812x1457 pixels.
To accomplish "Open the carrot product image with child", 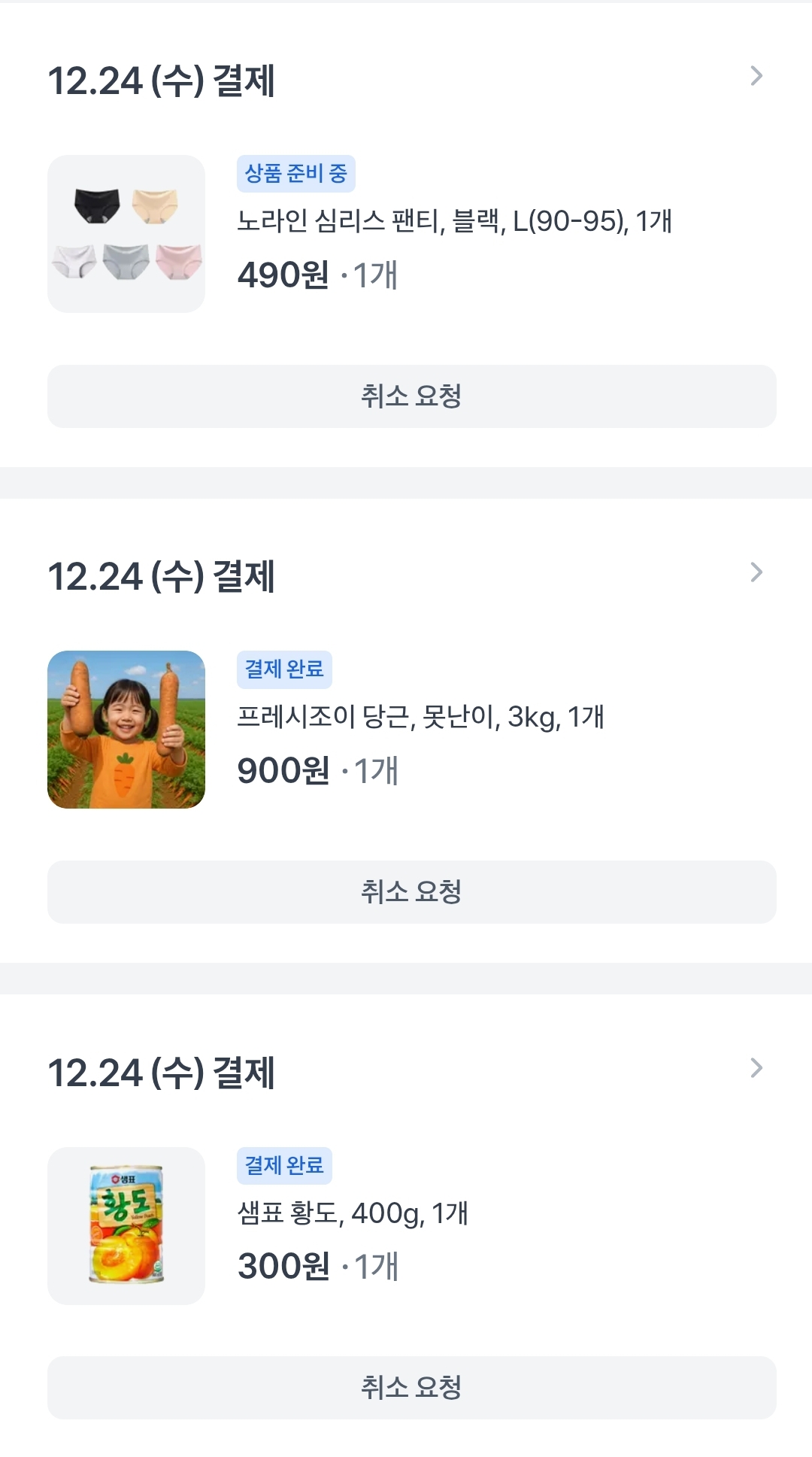I will coord(126,730).
